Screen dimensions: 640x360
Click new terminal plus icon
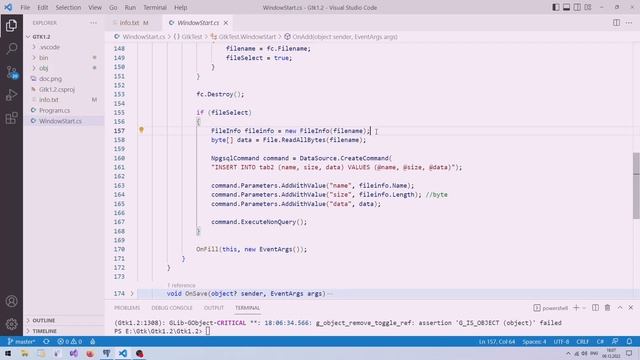click(576, 308)
